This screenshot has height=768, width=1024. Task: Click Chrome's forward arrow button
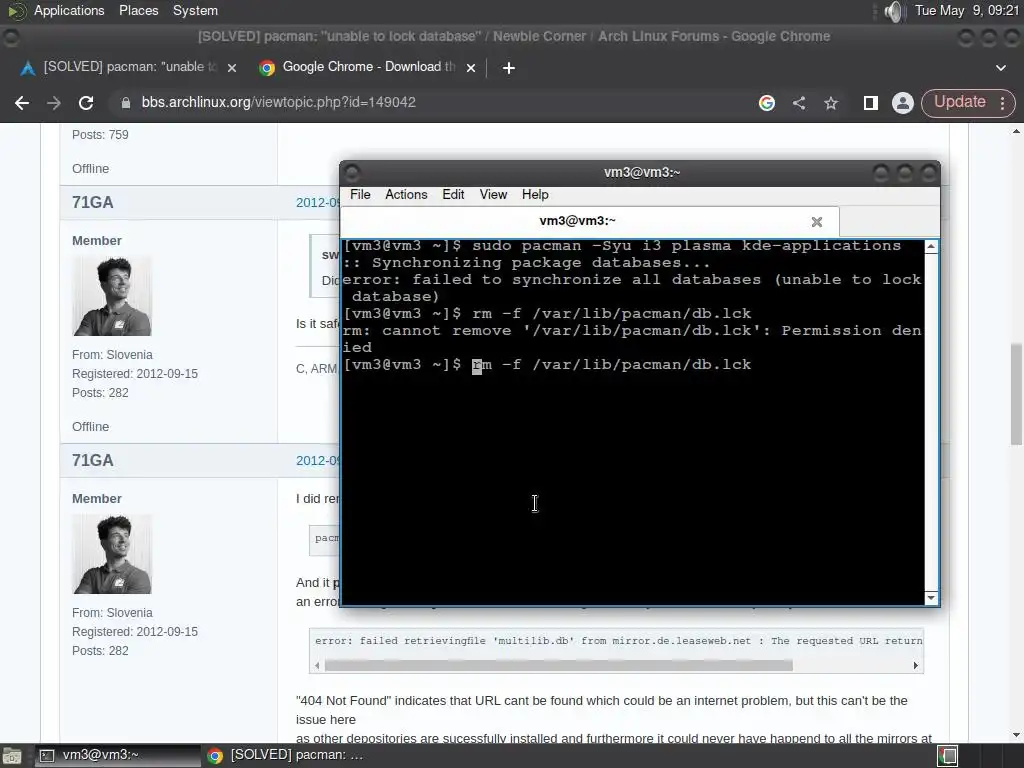tap(54, 103)
